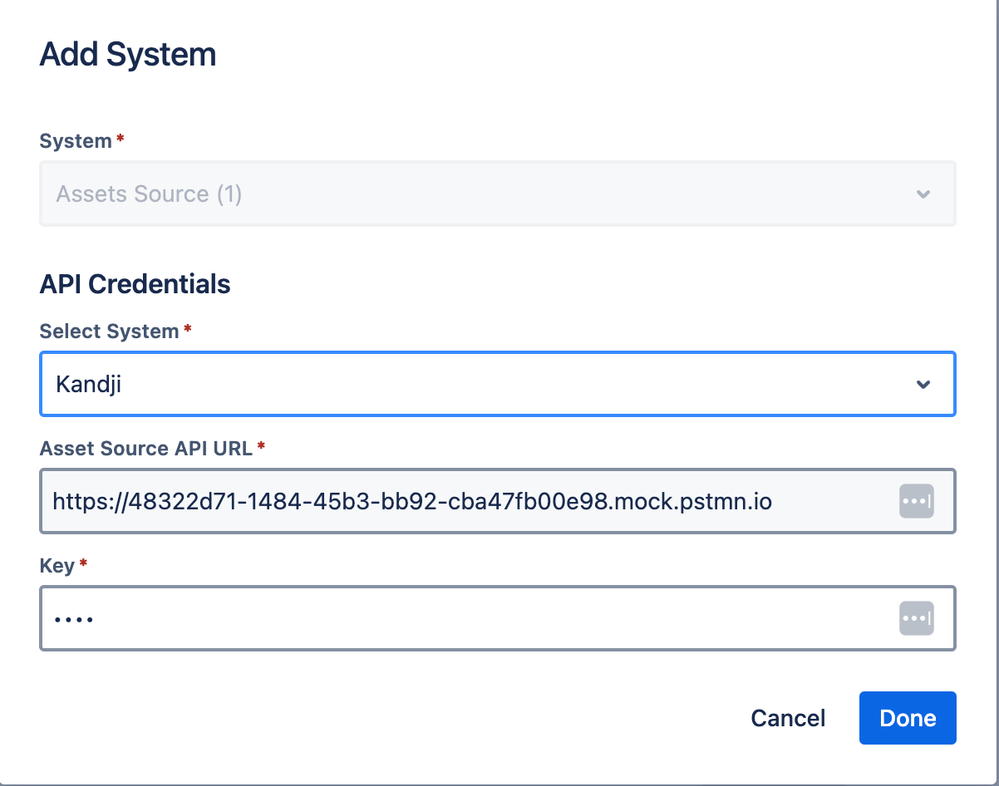This screenshot has height=786, width=999.
Task: Click the password manager icon in Key field
Action: (x=916, y=618)
